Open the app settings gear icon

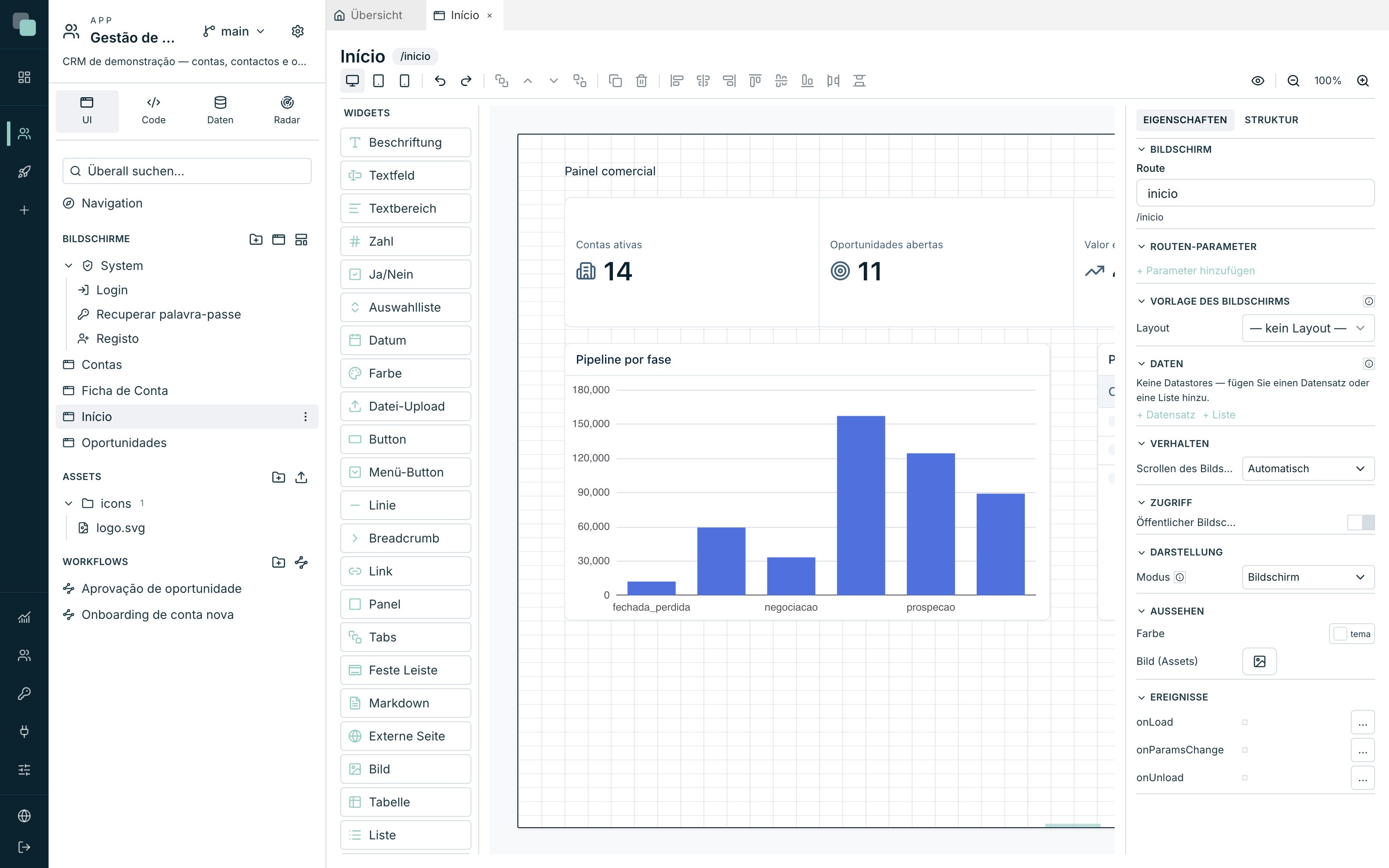297,31
